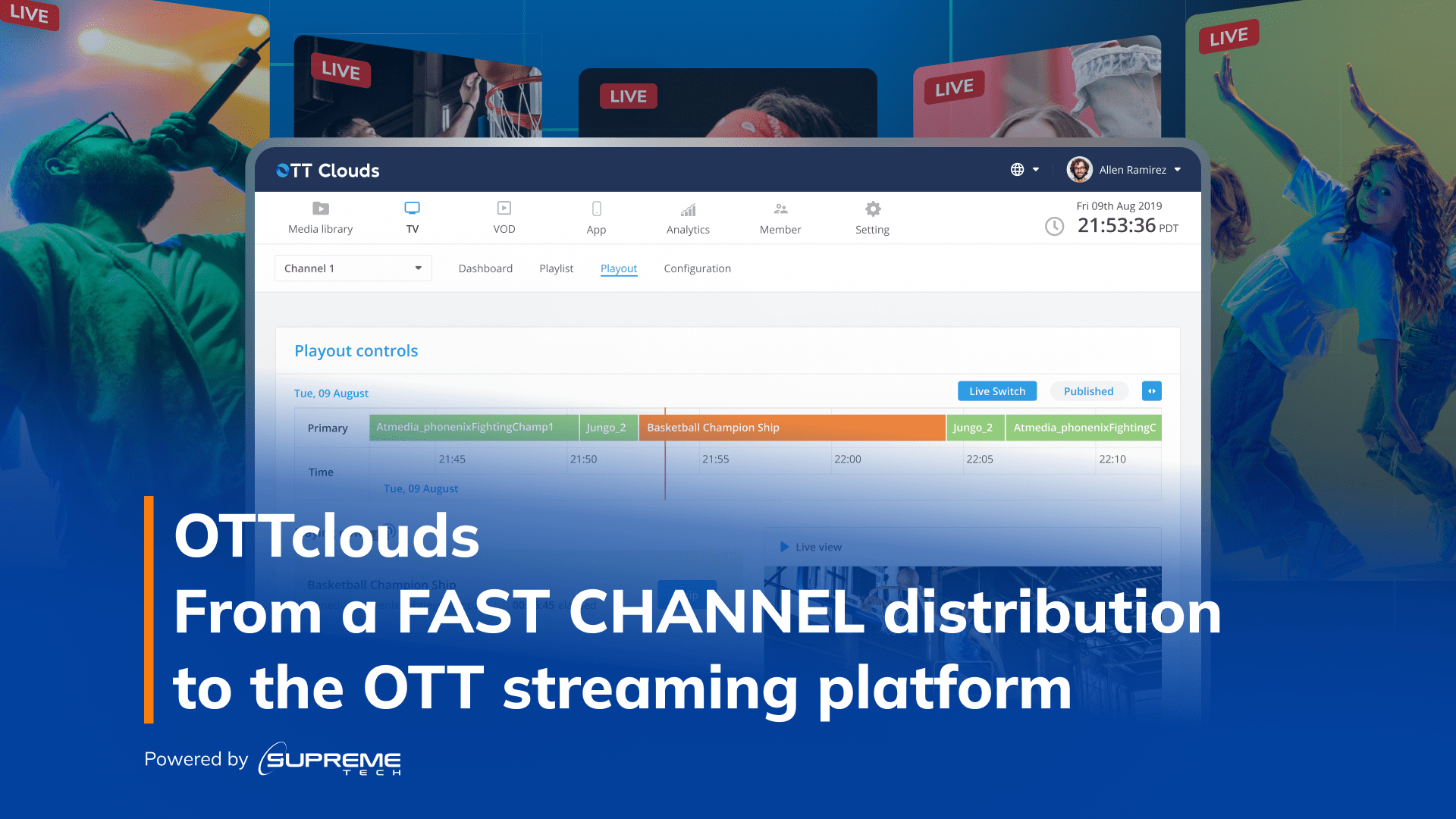Click the clock icon beside the time display
Screen dimensions: 1456x819
[1055, 225]
